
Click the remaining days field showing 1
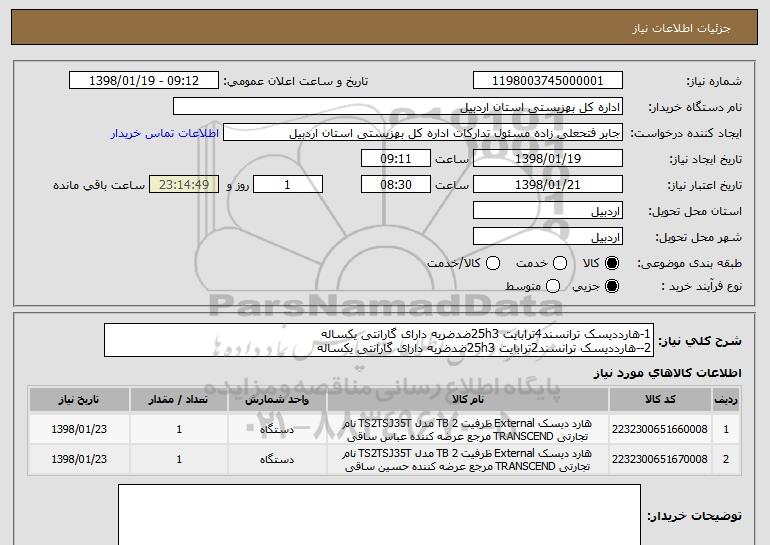[288, 185]
